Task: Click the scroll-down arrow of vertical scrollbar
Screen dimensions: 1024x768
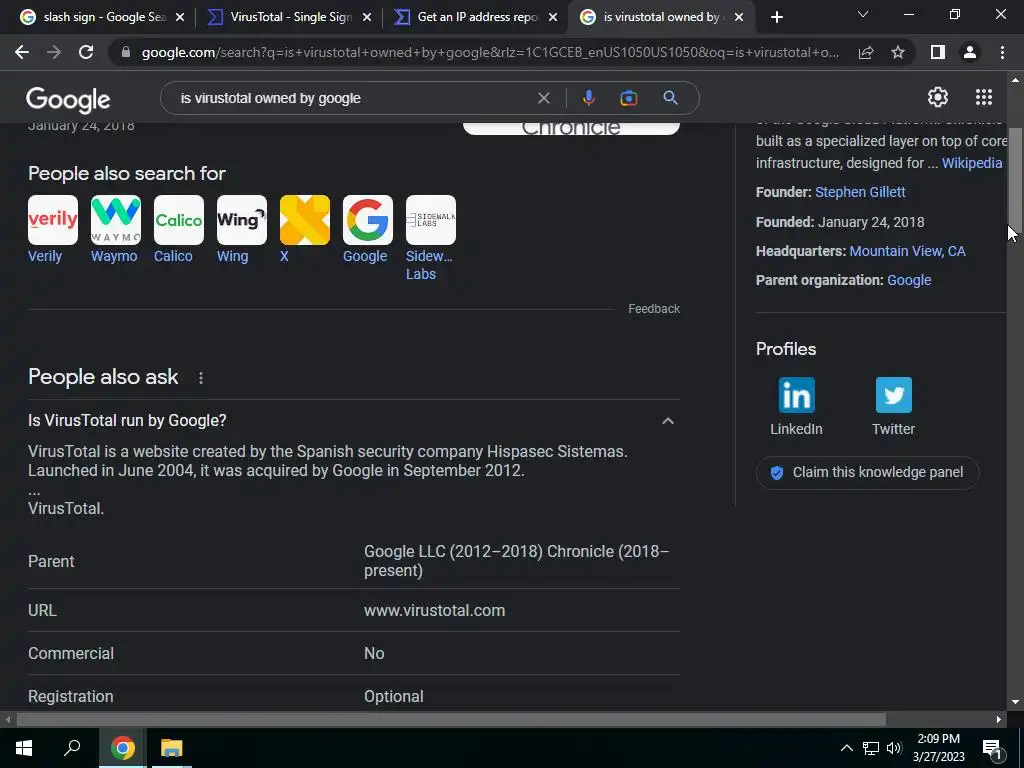Action: coord(1014,702)
